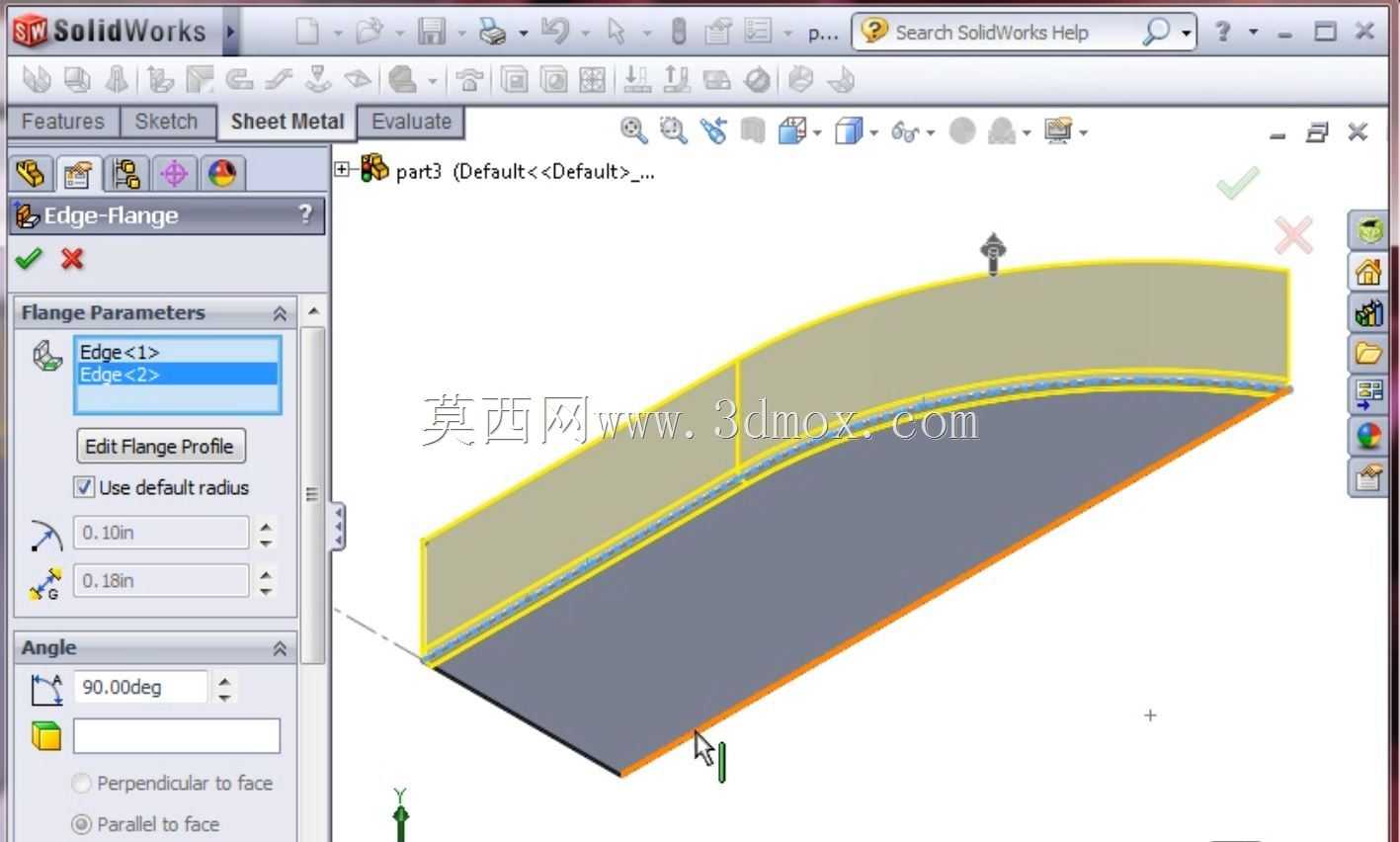Screen dimensions: 1400x842
Task: Open the Custom Properties task pane tab
Action: click(x=1368, y=478)
